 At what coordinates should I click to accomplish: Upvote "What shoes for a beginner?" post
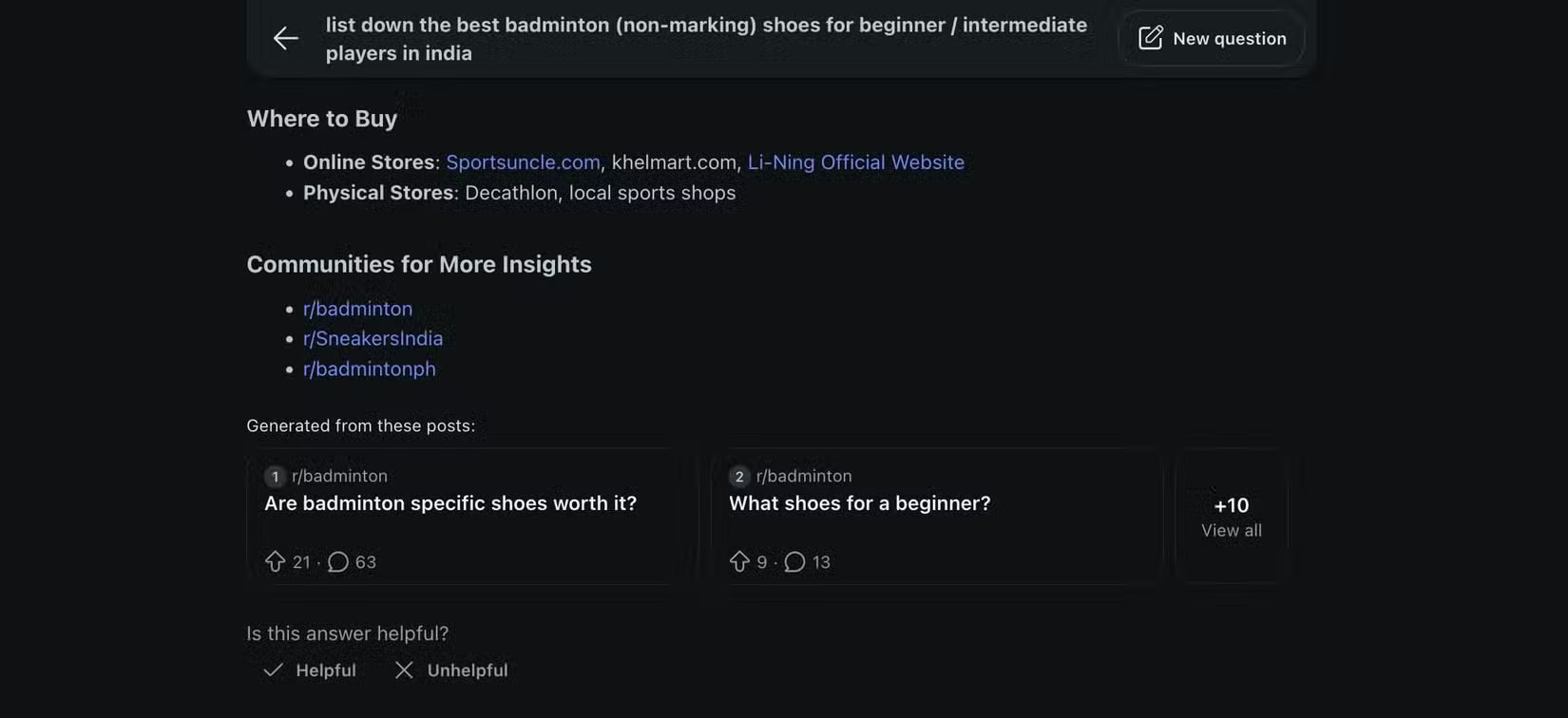pos(739,561)
